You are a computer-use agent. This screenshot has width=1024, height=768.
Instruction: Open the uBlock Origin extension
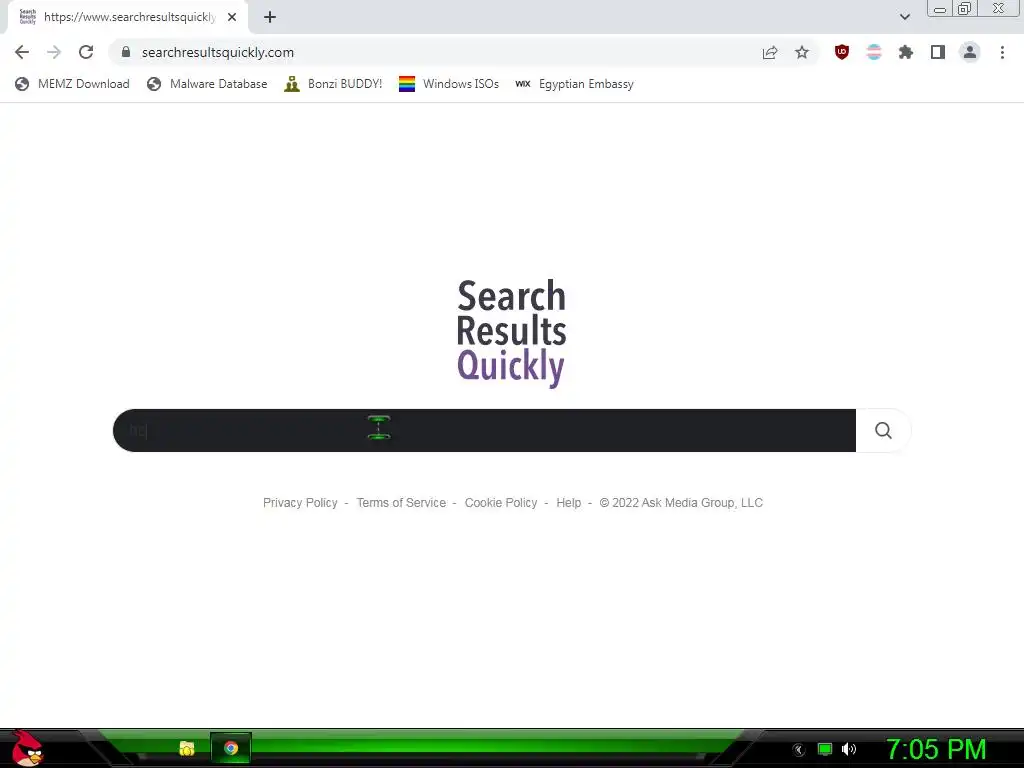[x=842, y=52]
